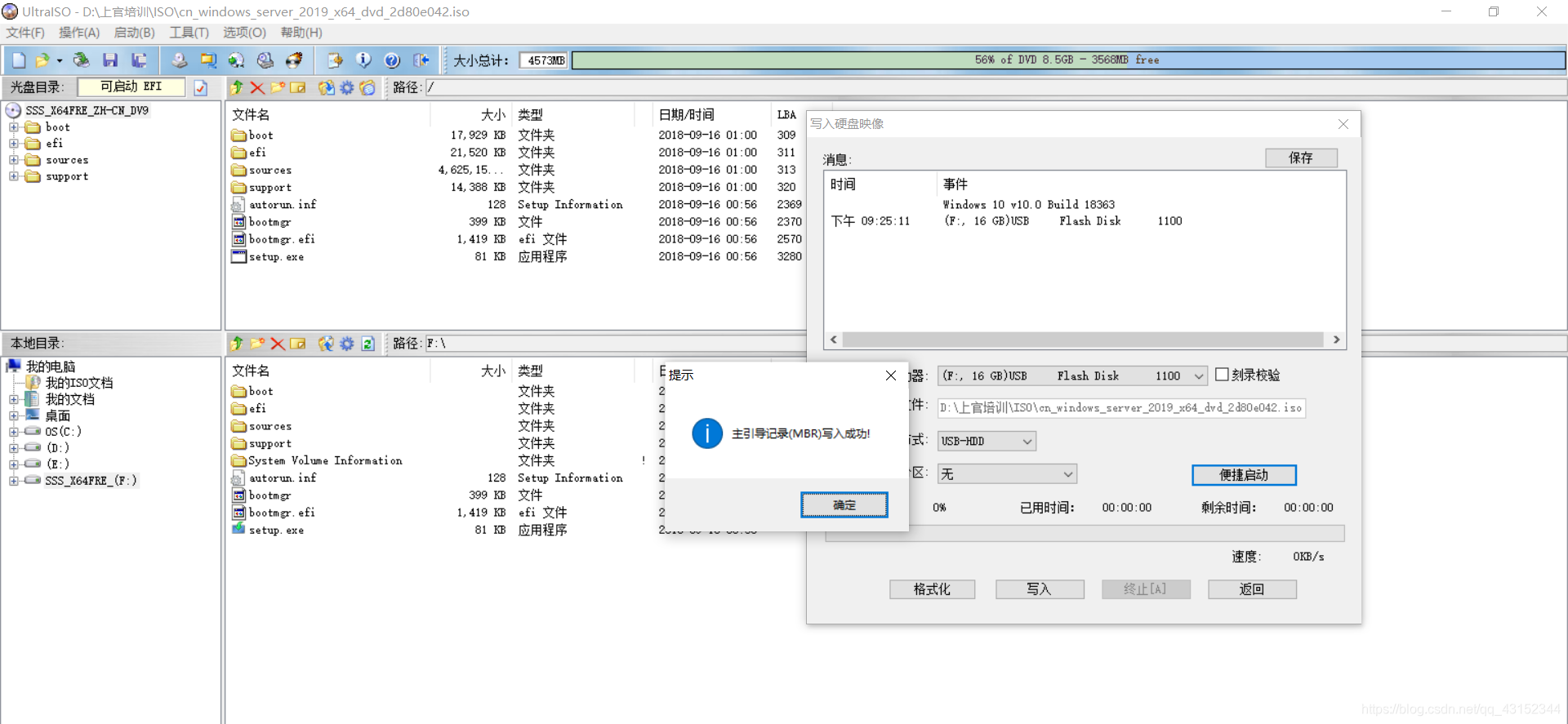Click the Mount to virtual drive icon
1568x724 pixels.
[265, 60]
